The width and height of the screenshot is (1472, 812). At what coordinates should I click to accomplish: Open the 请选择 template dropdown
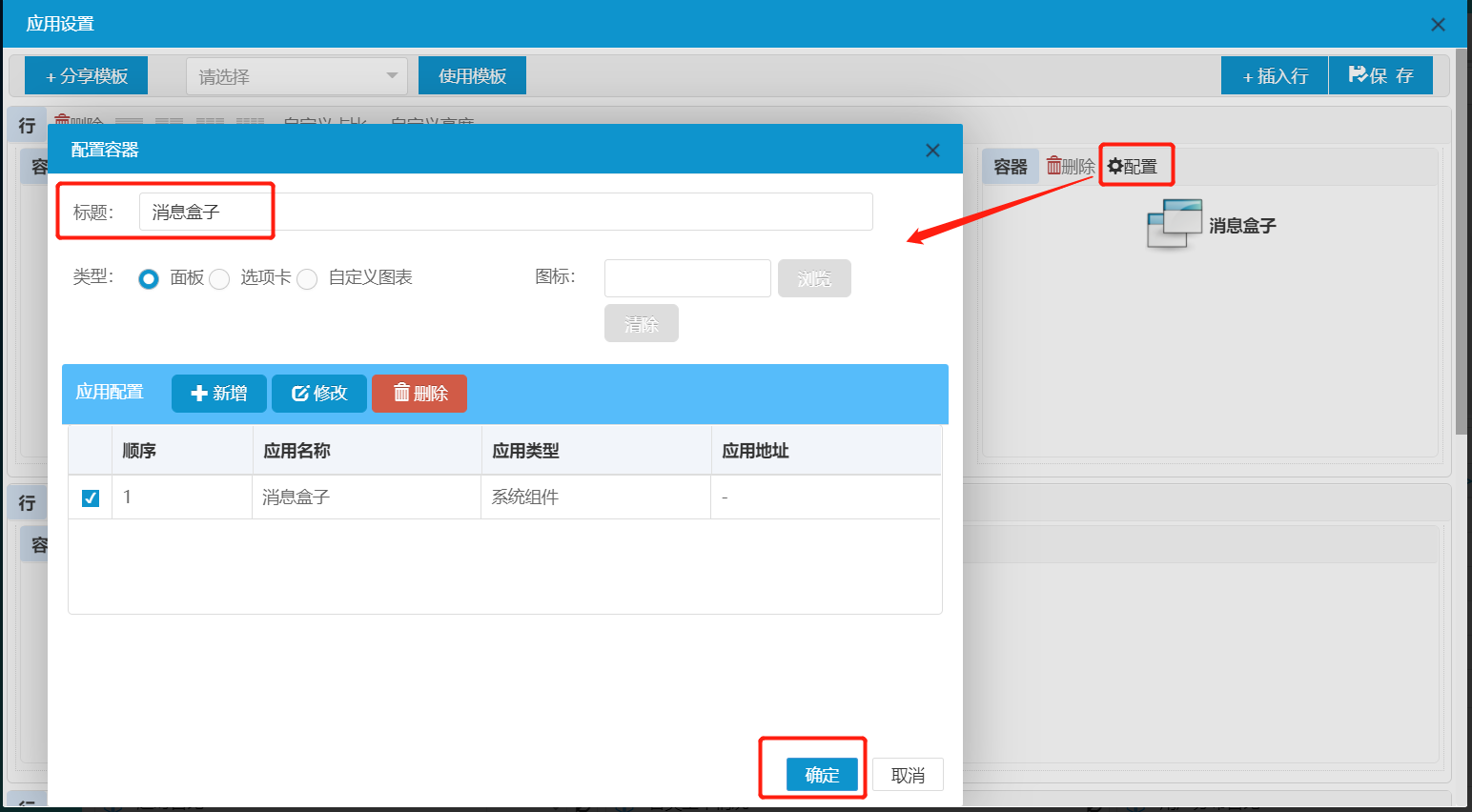pos(296,76)
